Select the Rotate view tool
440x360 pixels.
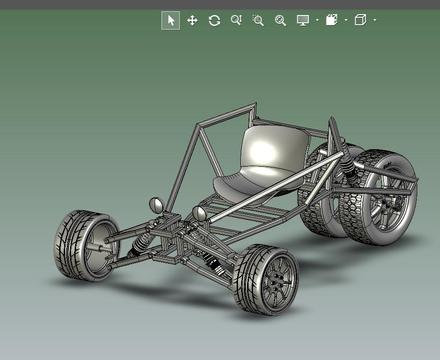[x=214, y=20]
